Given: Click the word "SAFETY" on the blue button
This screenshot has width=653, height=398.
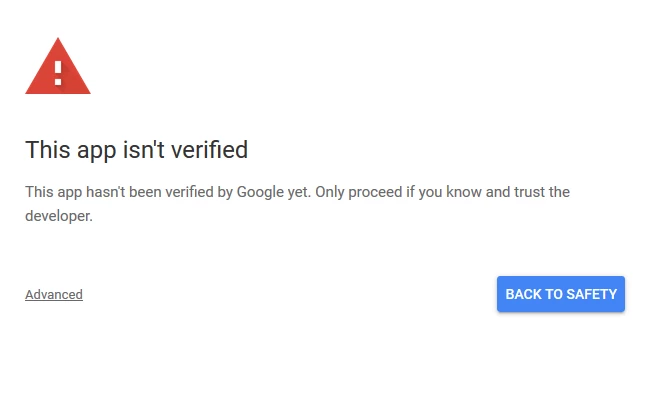Looking at the screenshot, I should point(591,294).
